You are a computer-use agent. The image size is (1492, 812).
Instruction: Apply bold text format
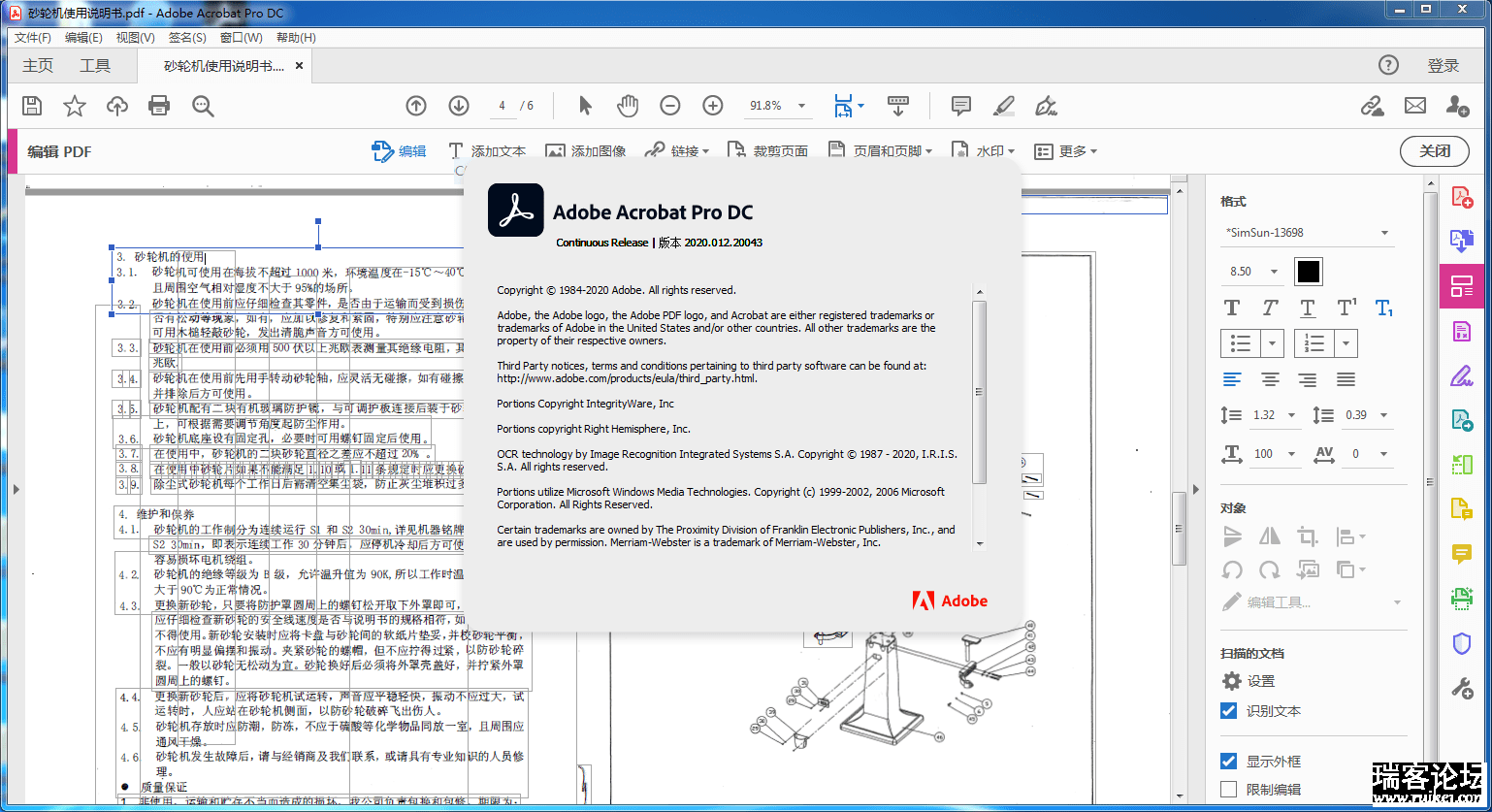[1232, 308]
